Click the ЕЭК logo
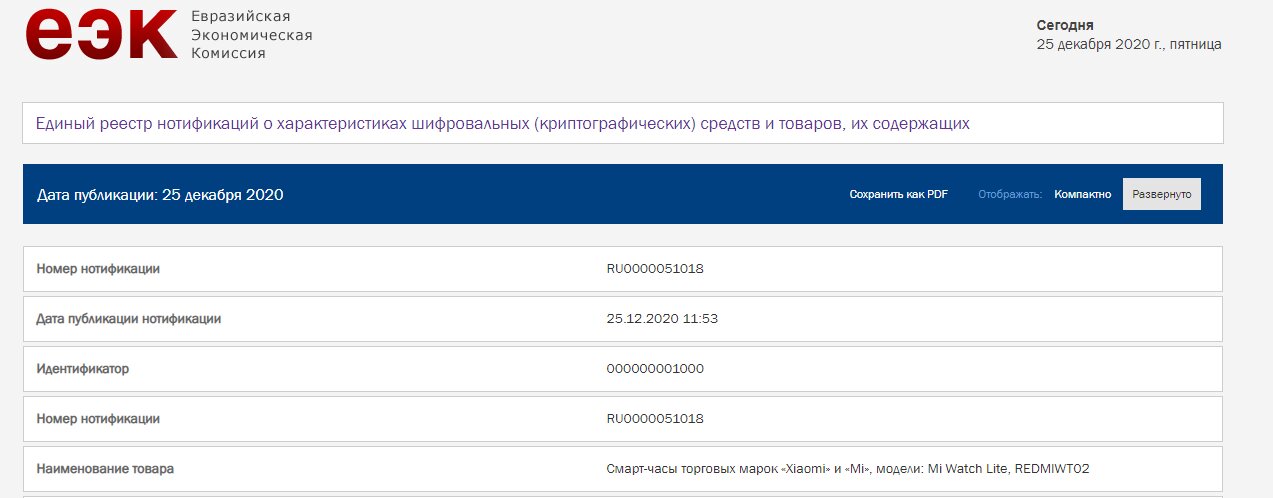1273x498 pixels. pos(101,34)
